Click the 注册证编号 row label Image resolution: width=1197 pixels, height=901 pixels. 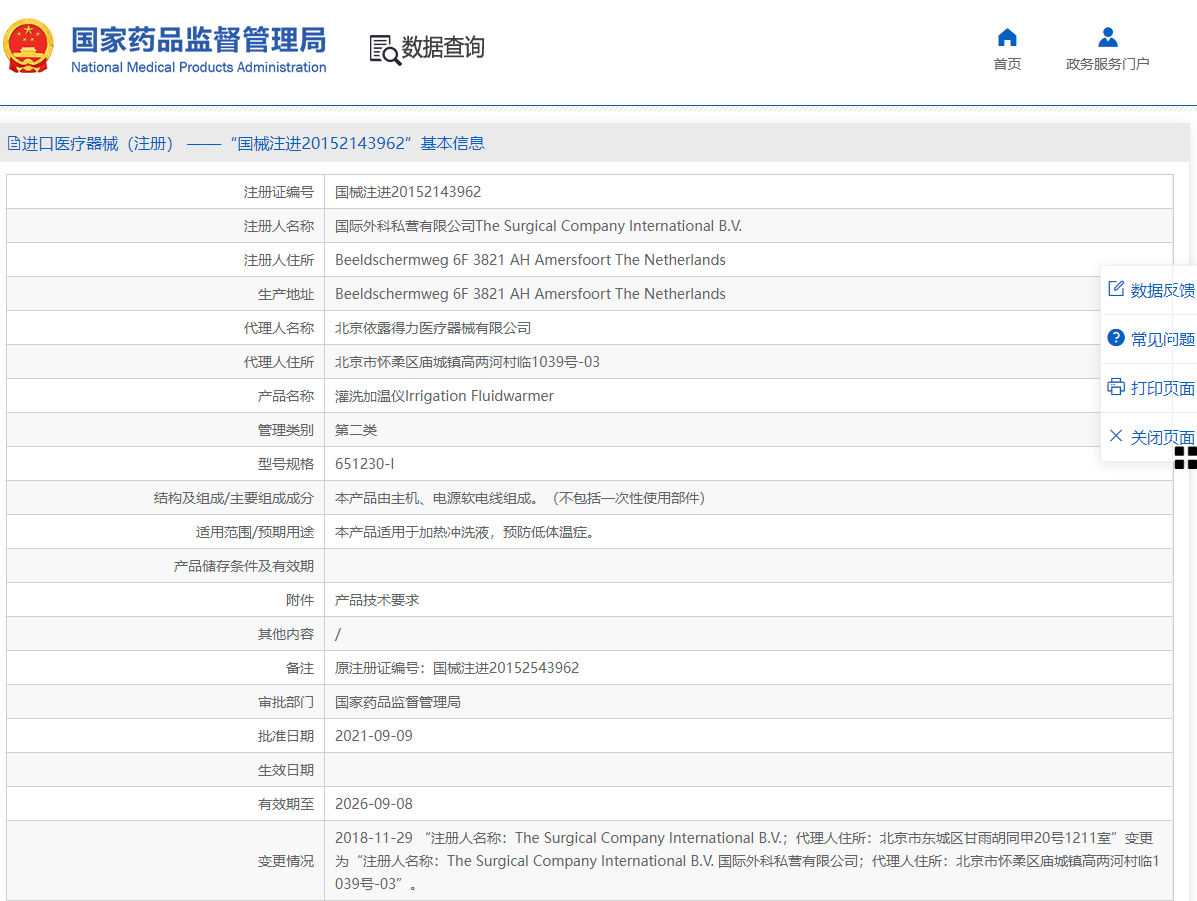pos(279,192)
